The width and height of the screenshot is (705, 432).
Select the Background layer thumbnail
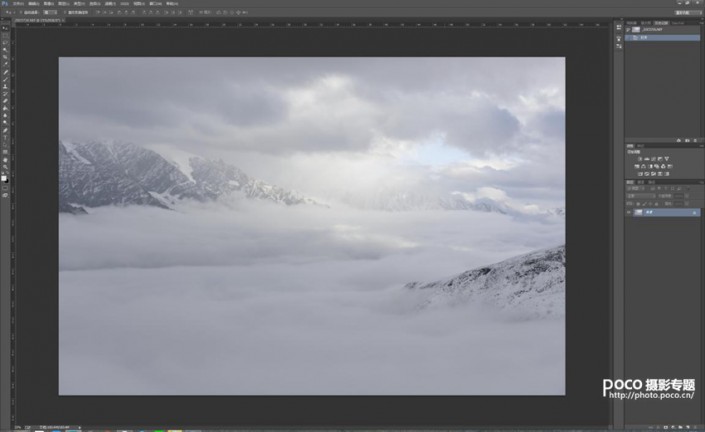point(640,212)
